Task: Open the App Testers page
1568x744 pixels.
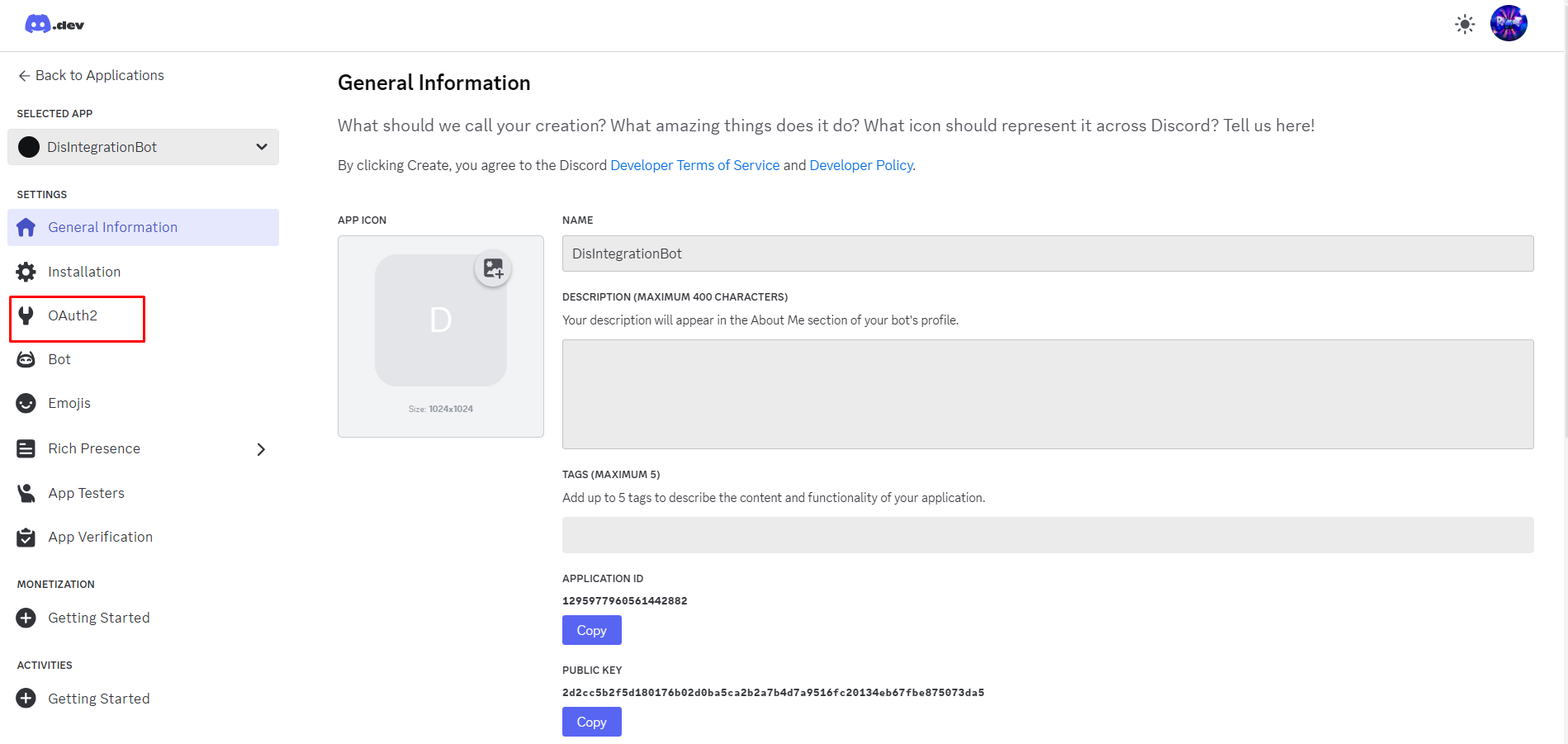Action: [x=86, y=493]
